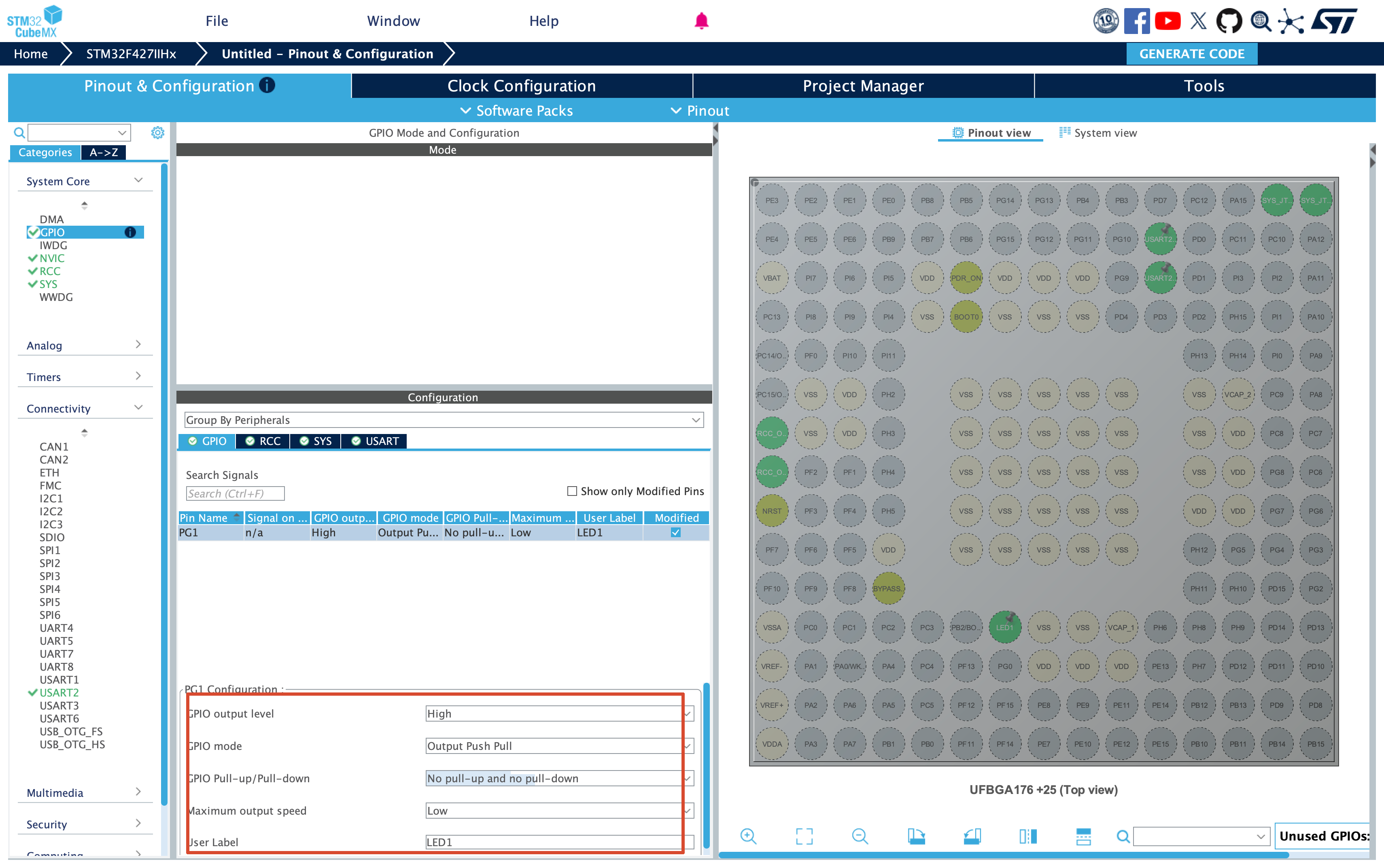Image resolution: width=1384 pixels, height=868 pixels.
Task: Click the STM32CubeMX logo
Action: [x=34, y=21]
